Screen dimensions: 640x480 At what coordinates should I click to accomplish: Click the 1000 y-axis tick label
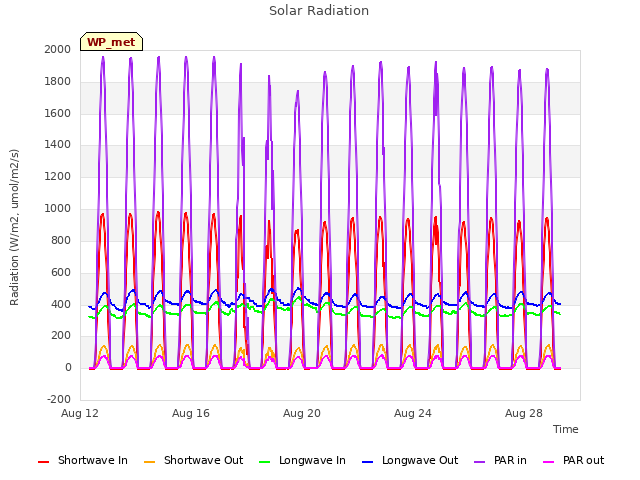[x=58, y=208]
